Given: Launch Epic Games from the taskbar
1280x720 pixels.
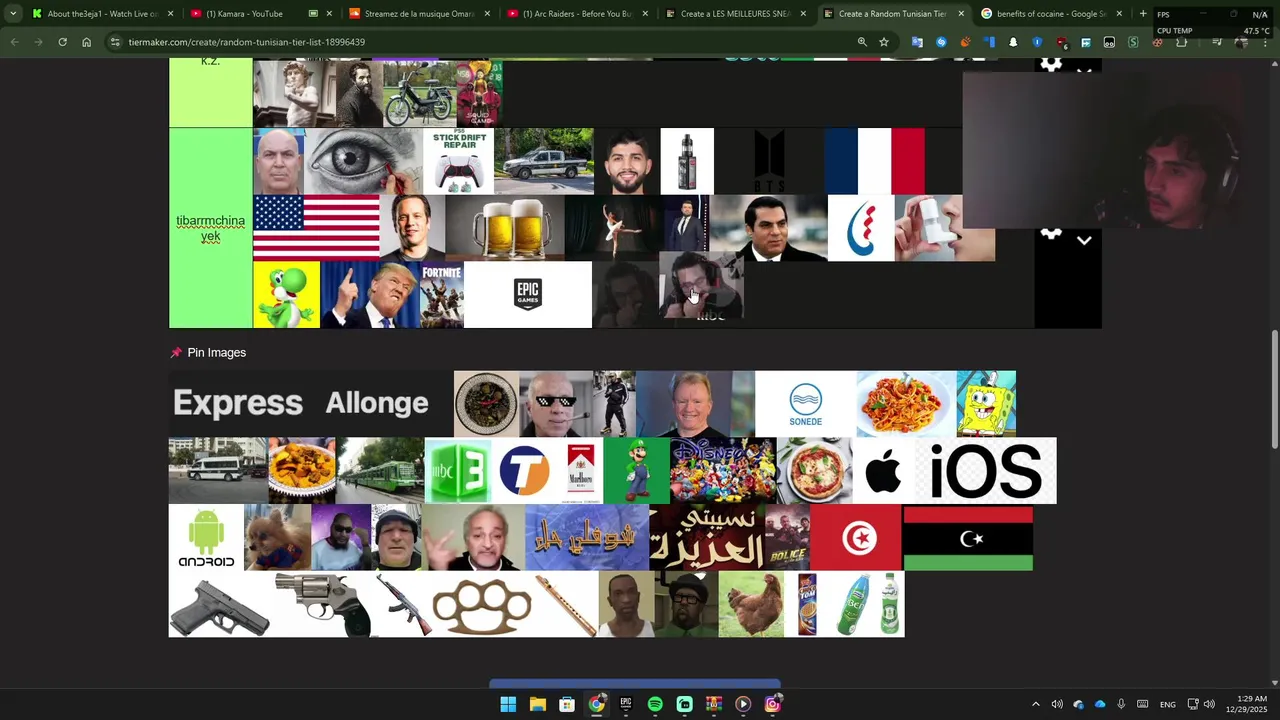Looking at the screenshot, I should point(625,704).
